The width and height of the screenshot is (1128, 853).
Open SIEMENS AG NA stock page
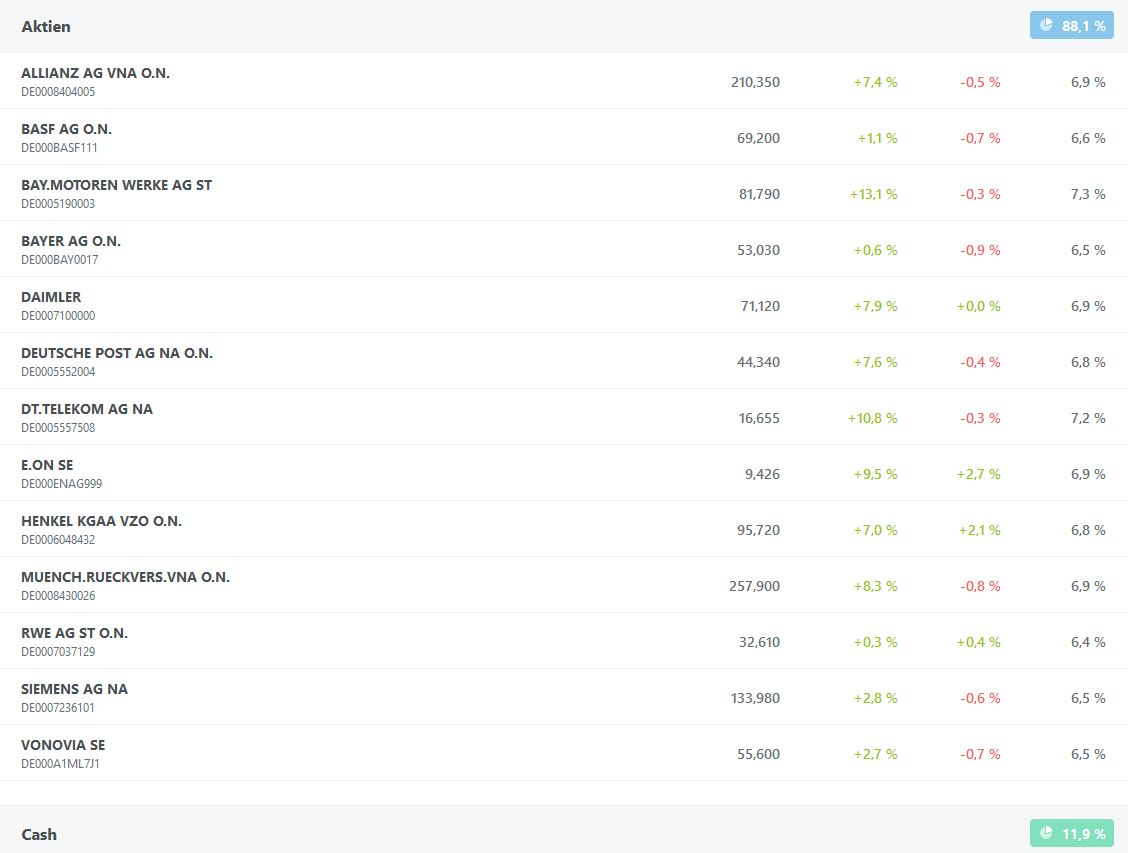[x=74, y=689]
